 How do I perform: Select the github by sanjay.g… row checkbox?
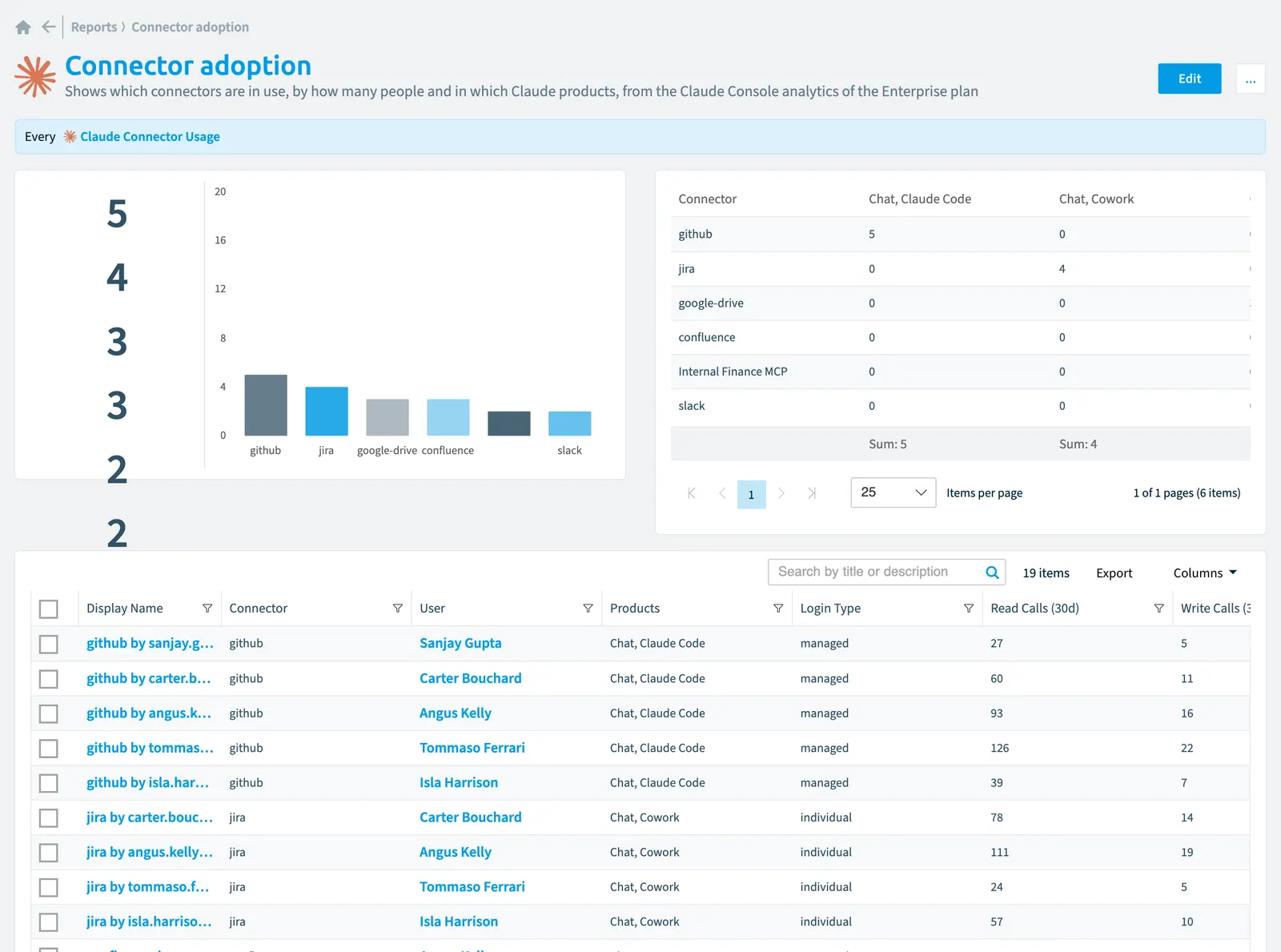click(x=49, y=645)
